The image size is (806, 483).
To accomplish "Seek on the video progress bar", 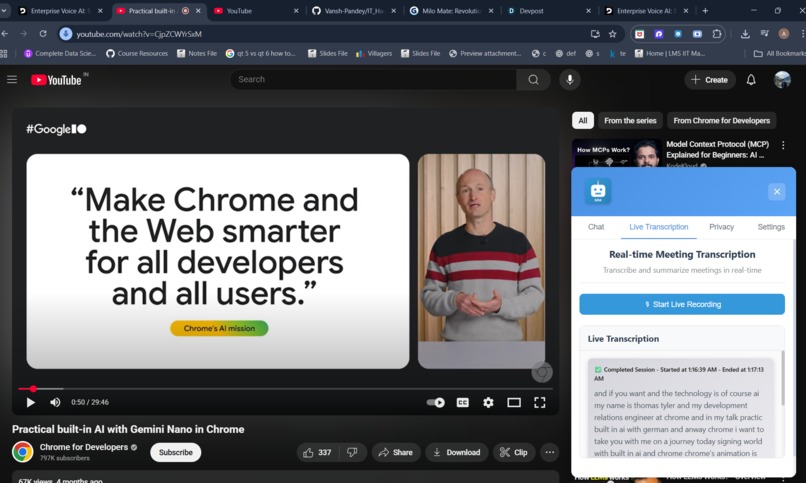I will (x=285, y=389).
